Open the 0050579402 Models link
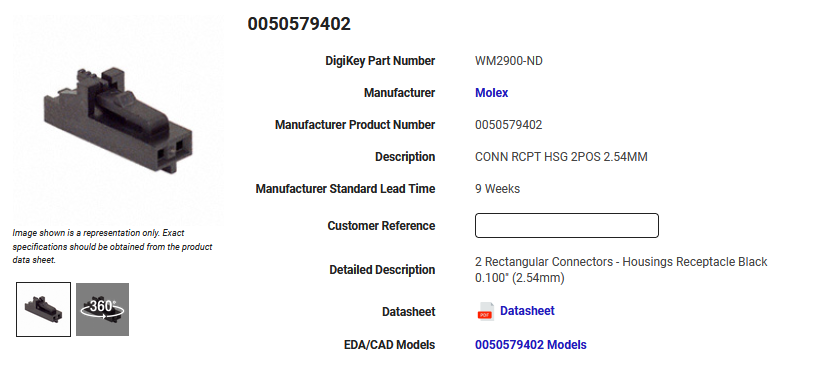 point(531,345)
